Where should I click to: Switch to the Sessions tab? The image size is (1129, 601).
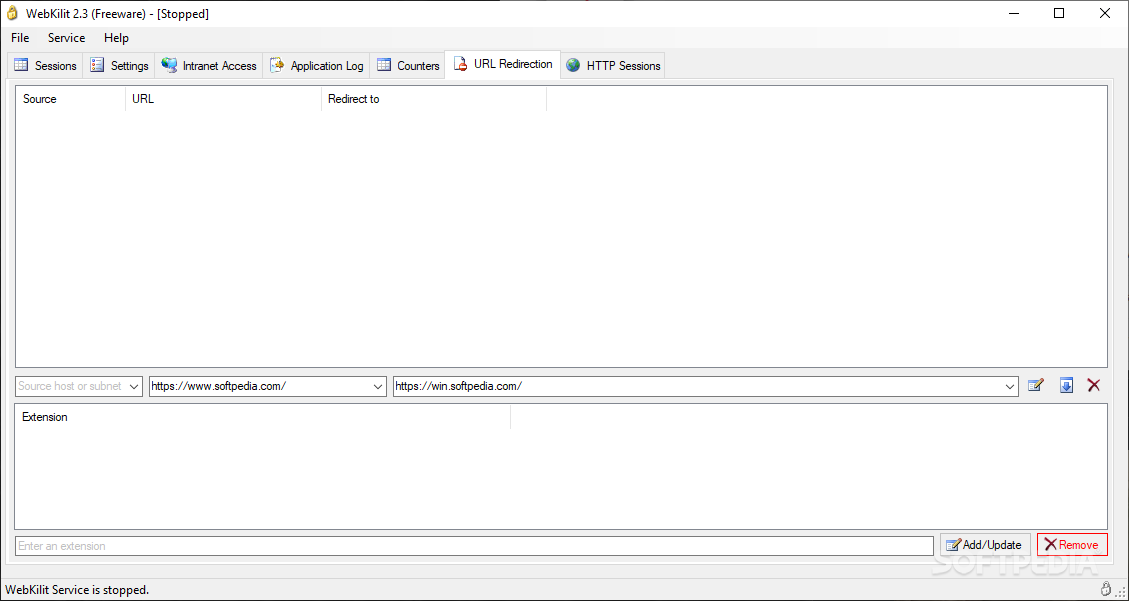45,65
